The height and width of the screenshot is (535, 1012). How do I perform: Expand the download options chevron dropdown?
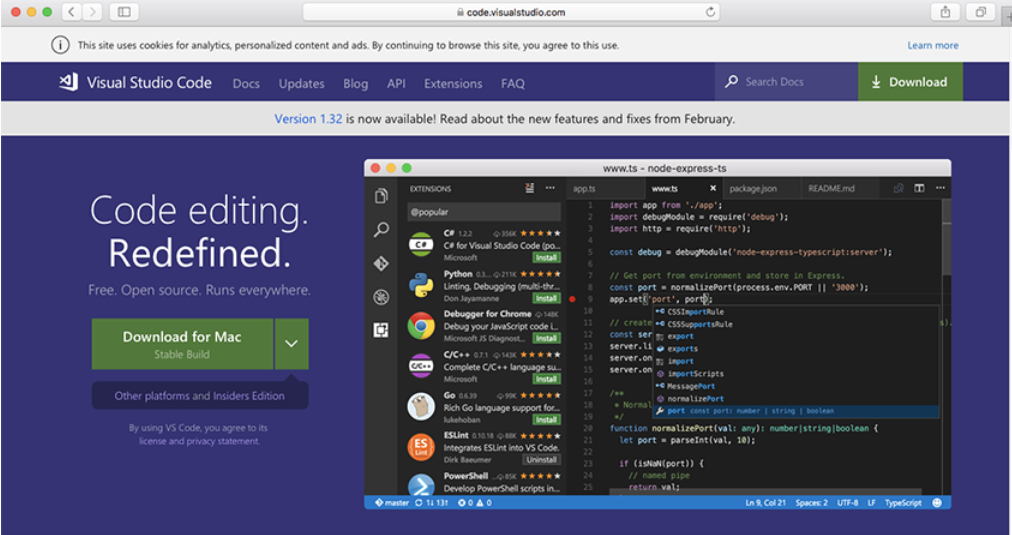(291, 344)
